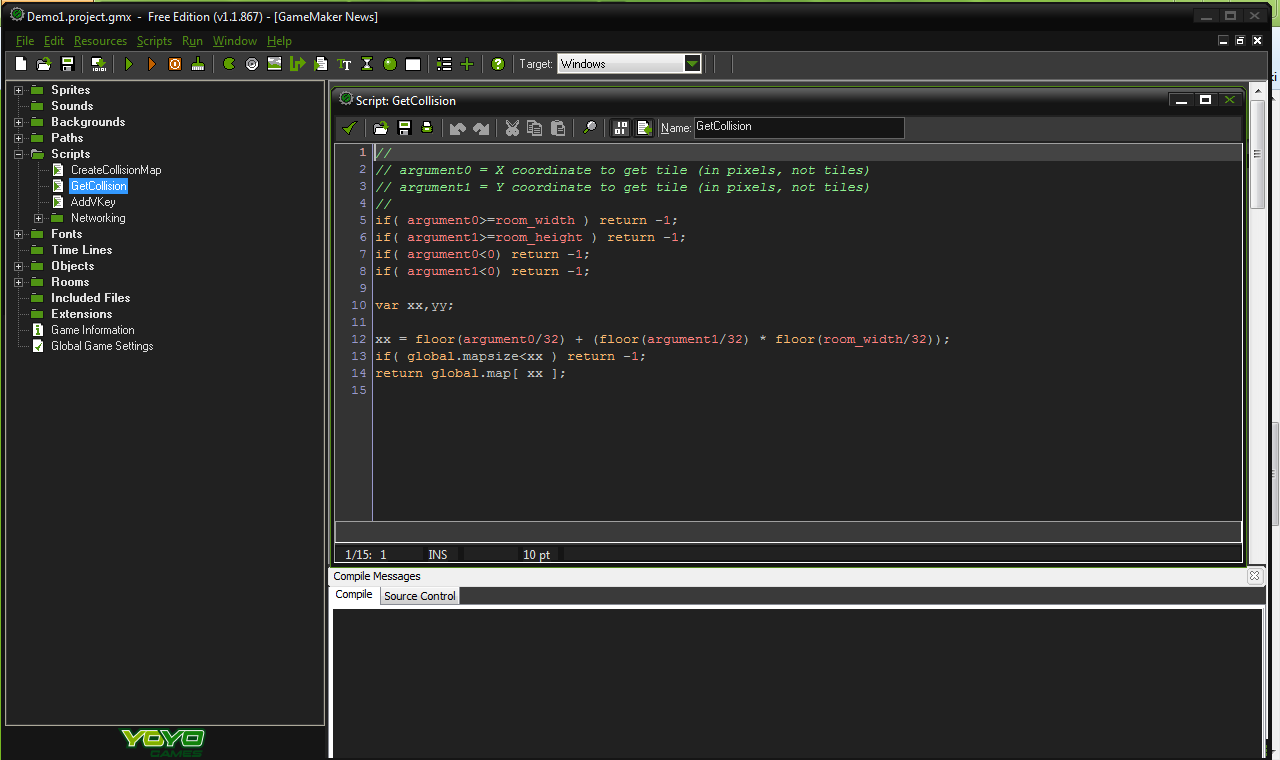The image size is (1280, 760).
Task: Click the Create font icon
Action: pos(345,64)
